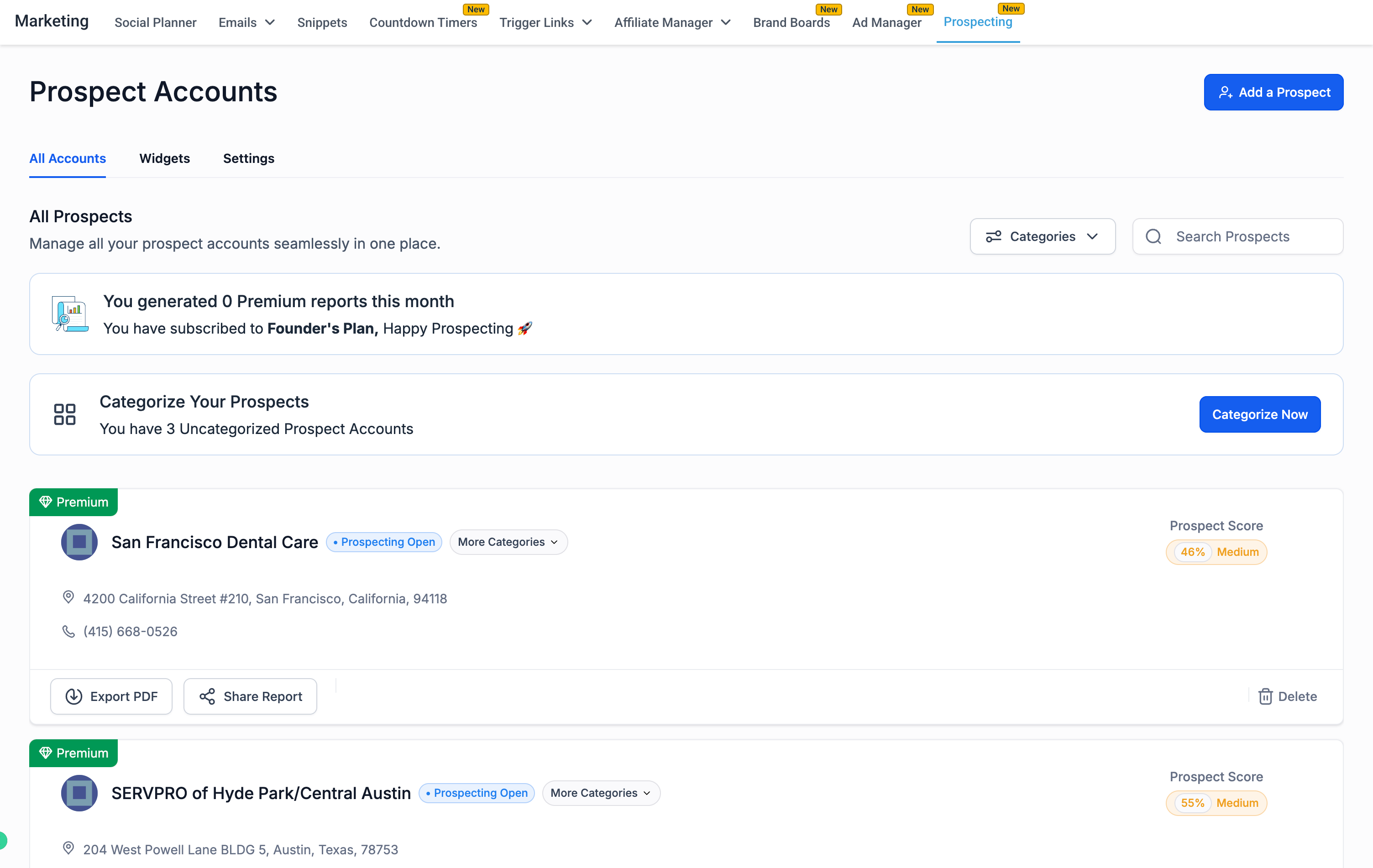Expand More Categories for San Francisco Dental Care

[508, 542]
